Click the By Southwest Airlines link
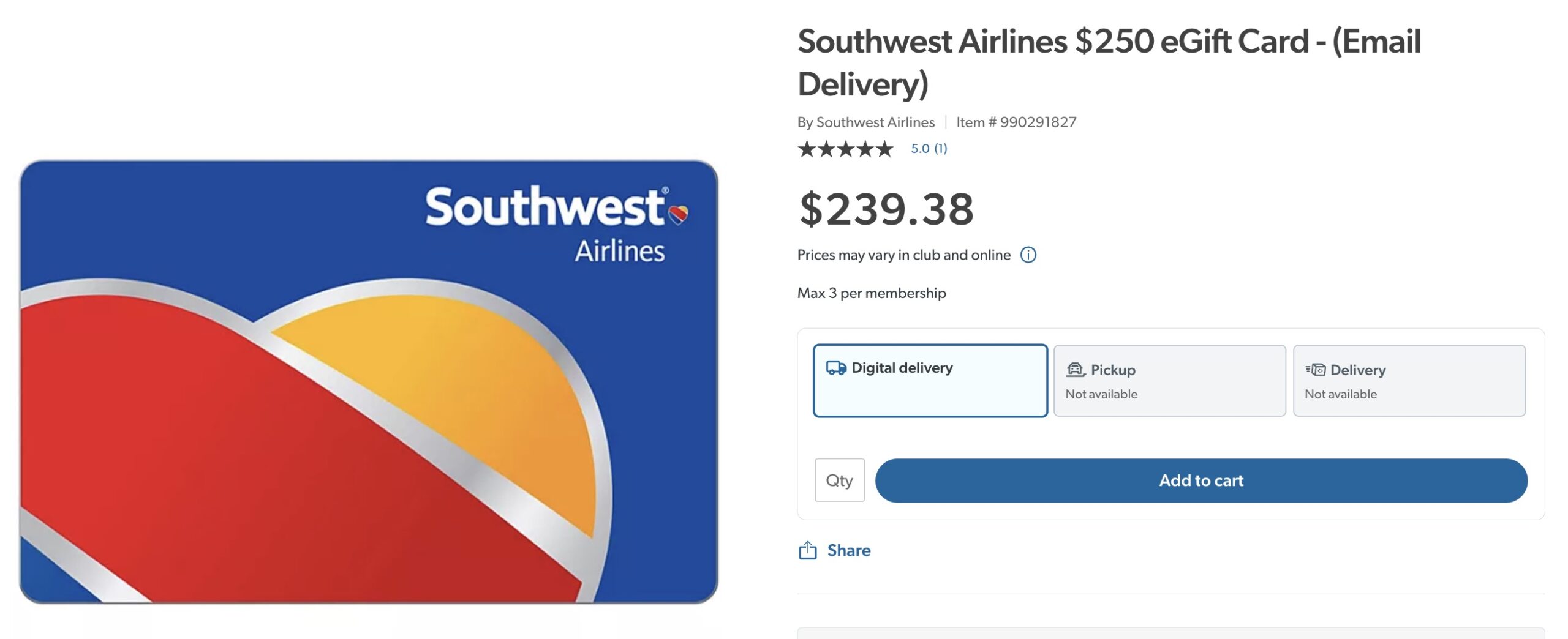Image resolution: width=1568 pixels, height=639 pixels. (x=865, y=122)
